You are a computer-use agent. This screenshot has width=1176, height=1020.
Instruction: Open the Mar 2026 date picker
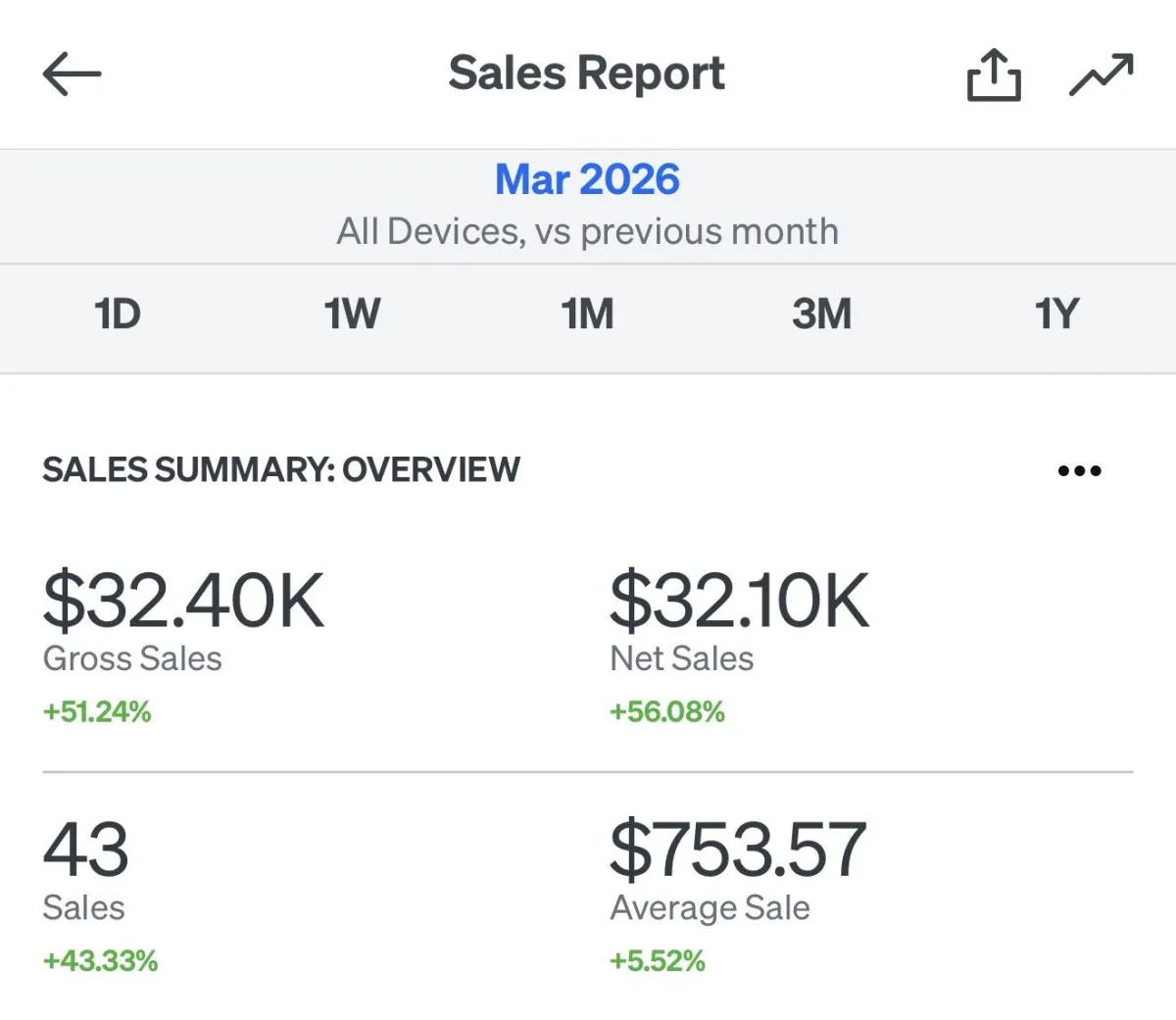[x=587, y=179]
